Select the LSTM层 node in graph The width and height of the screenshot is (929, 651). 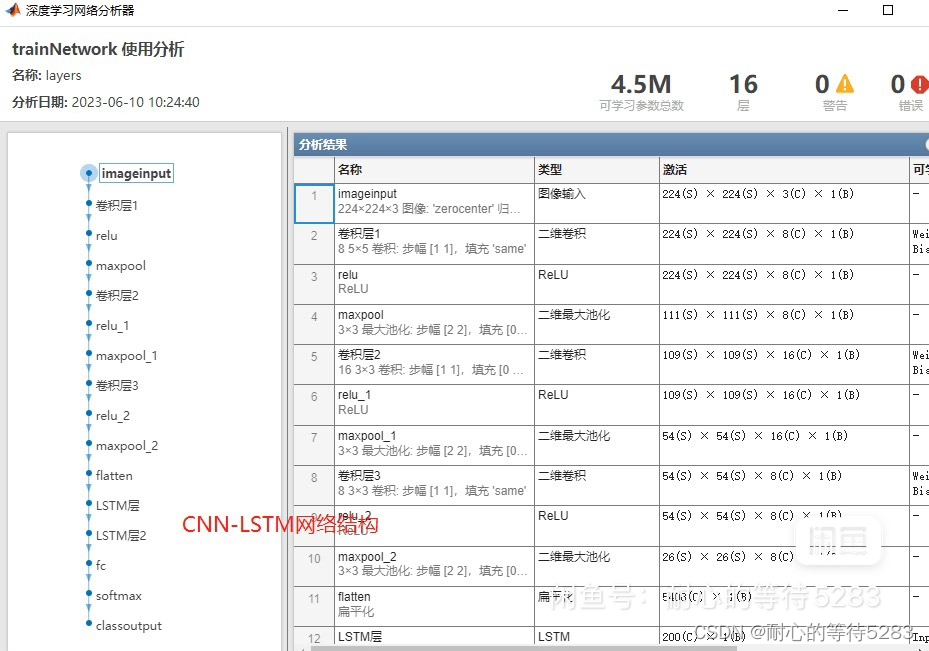(118, 505)
